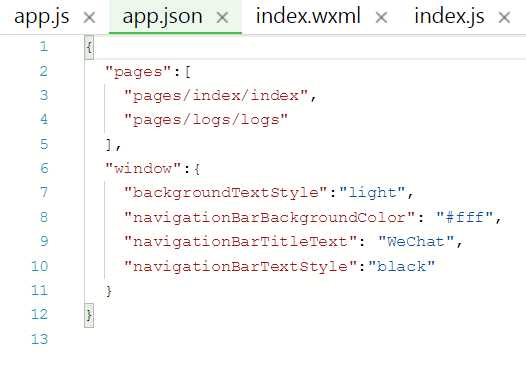
Task: Click the "light" value
Action: click(373, 193)
